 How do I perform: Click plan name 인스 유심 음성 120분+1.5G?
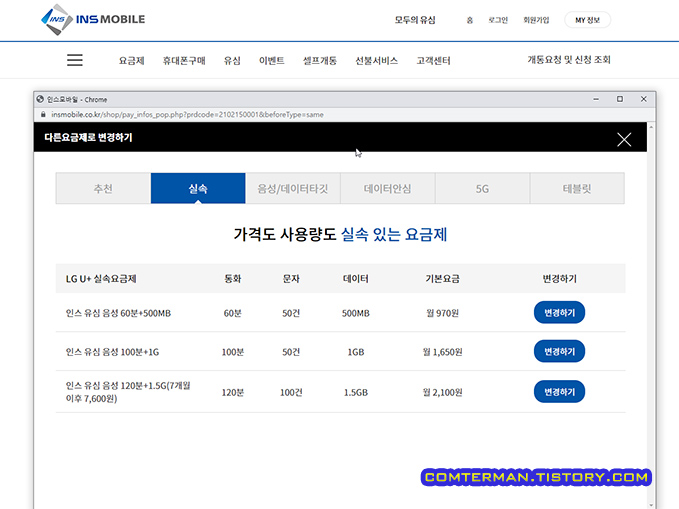tap(128, 392)
